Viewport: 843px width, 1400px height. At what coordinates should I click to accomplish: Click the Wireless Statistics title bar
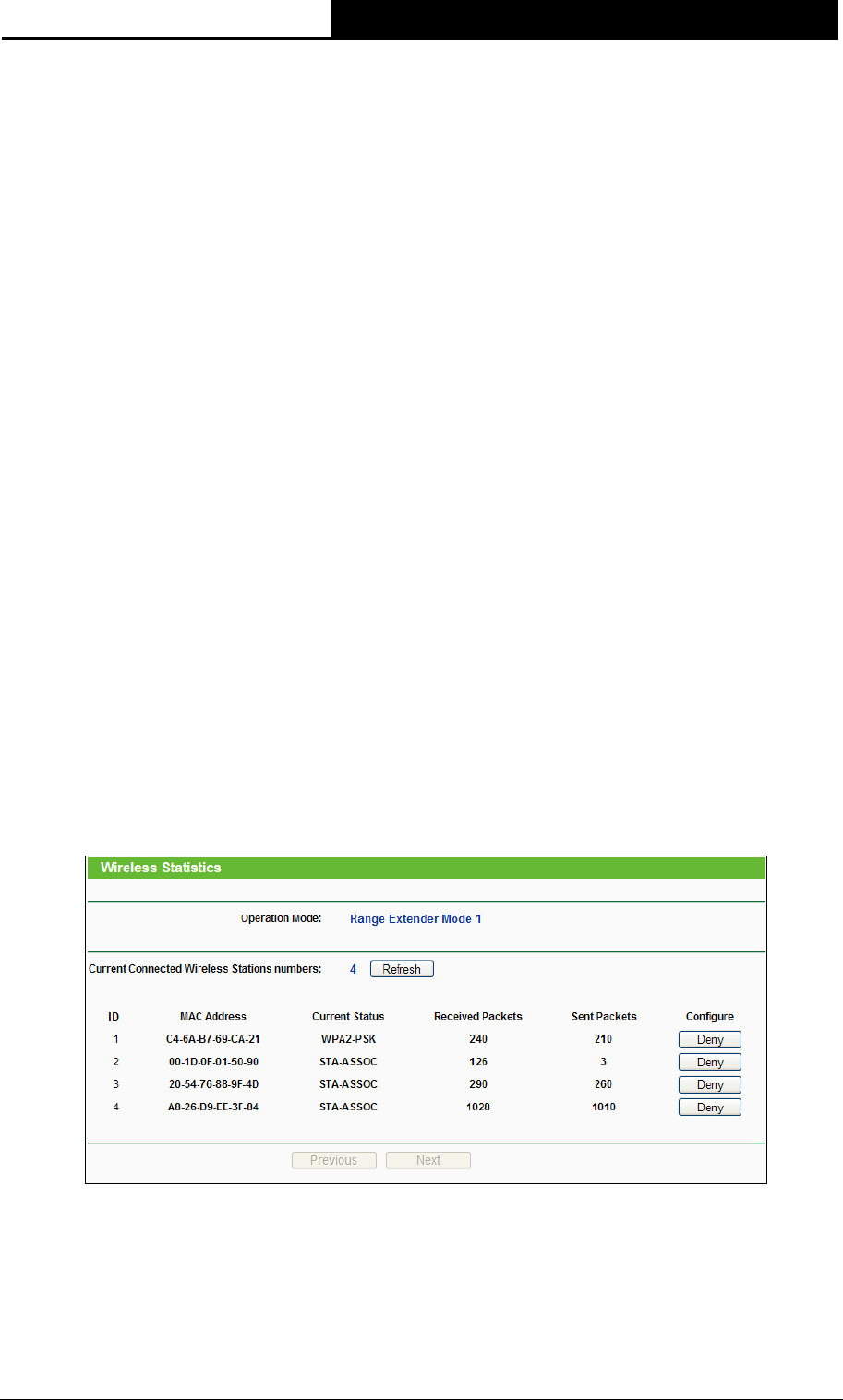[426, 868]
